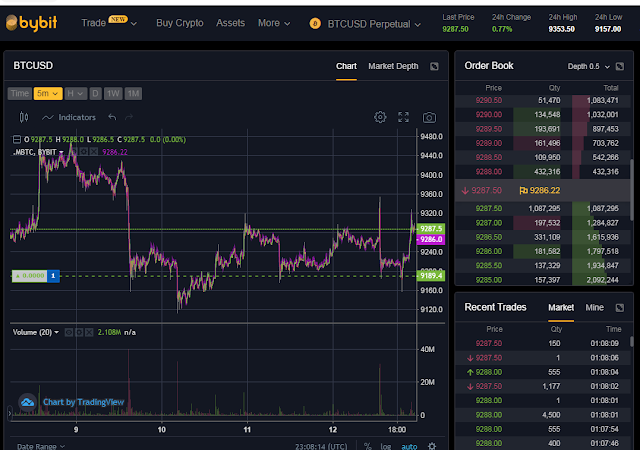Select the Mine trades tab
This screenshot has height=450, width=640.
594,307
